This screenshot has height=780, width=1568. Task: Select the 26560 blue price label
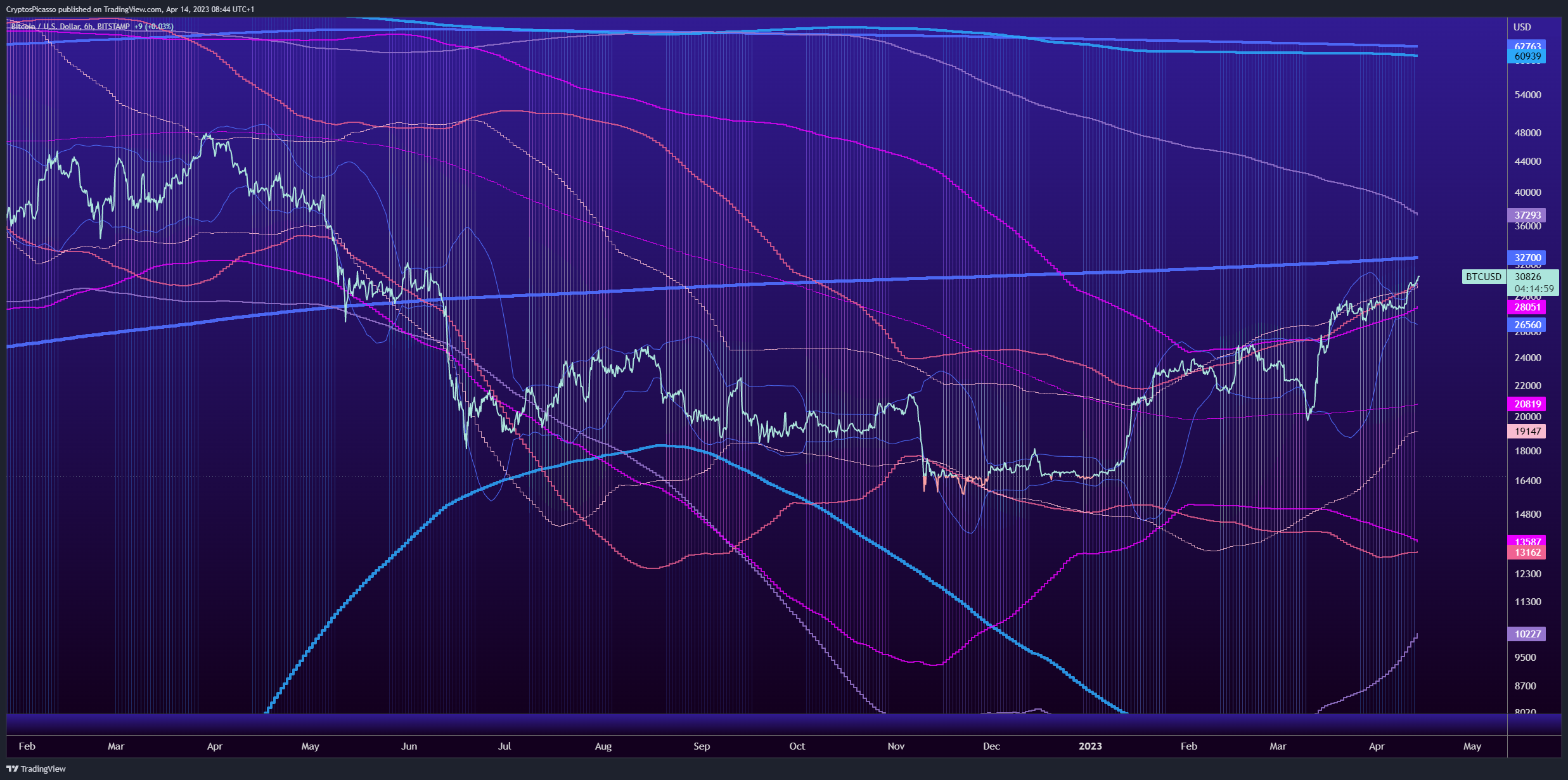[1526, 325]
